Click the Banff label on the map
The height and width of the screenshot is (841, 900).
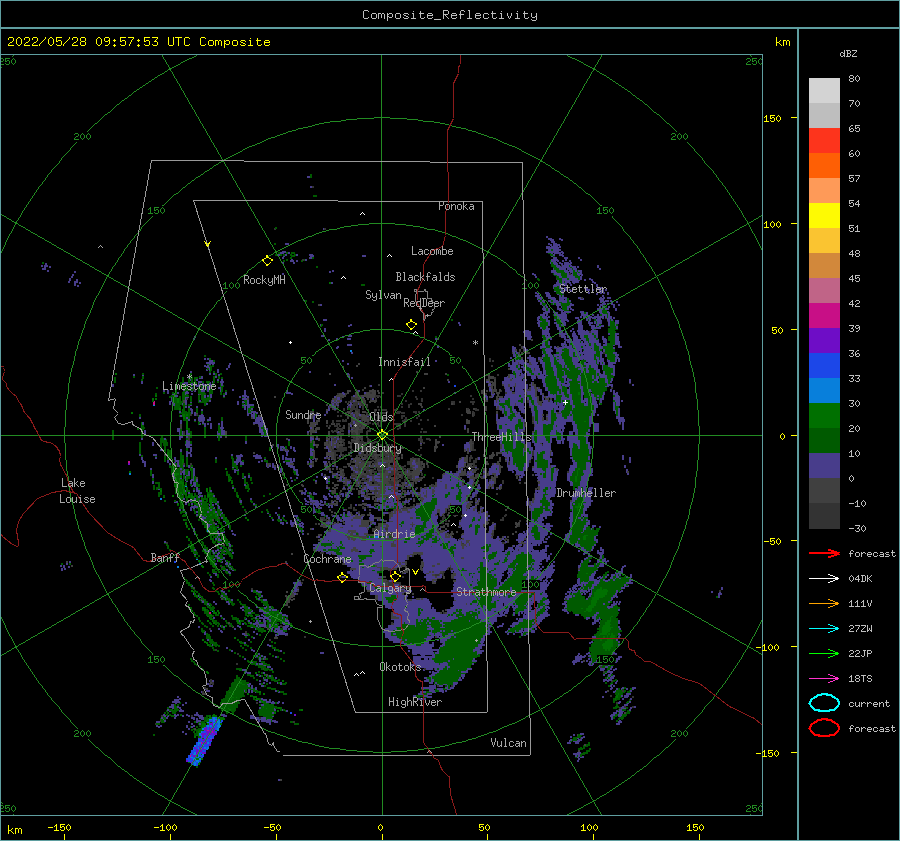[165, 557]
